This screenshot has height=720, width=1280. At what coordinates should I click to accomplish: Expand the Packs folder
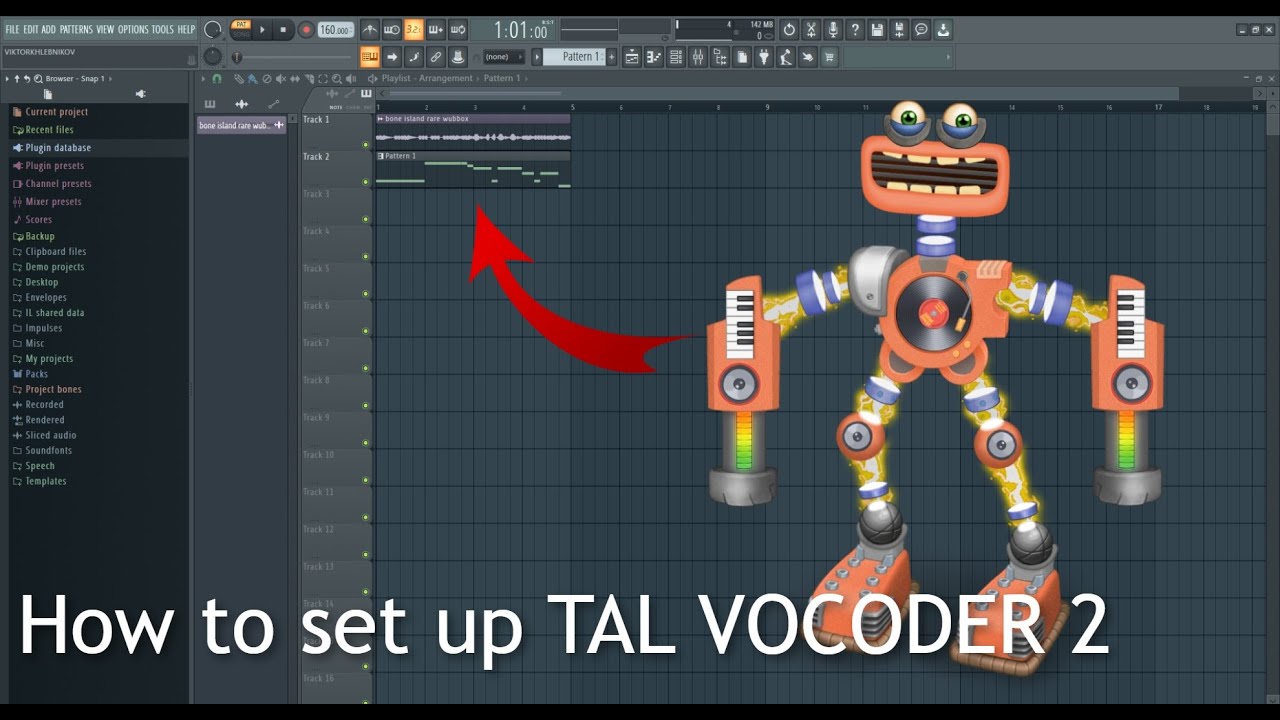coord(30,374)
